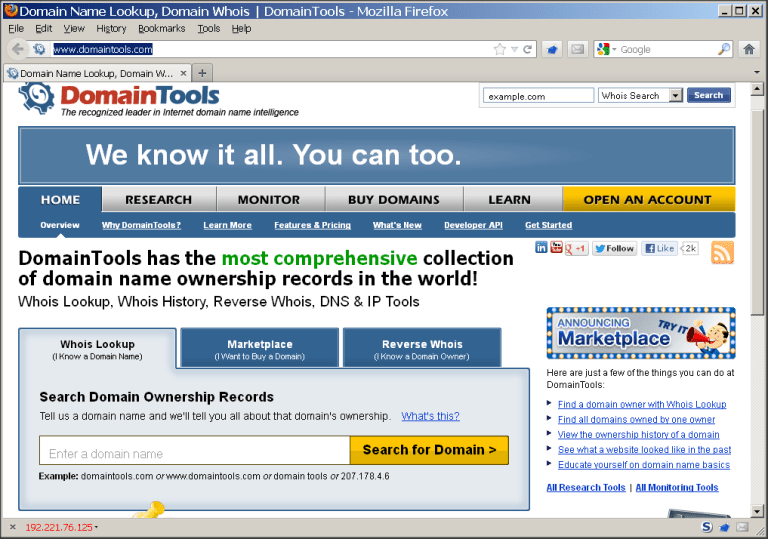Screen dimensions: 768x539
Task: Open the Tools menu
Action: click(x=209, y=28)
